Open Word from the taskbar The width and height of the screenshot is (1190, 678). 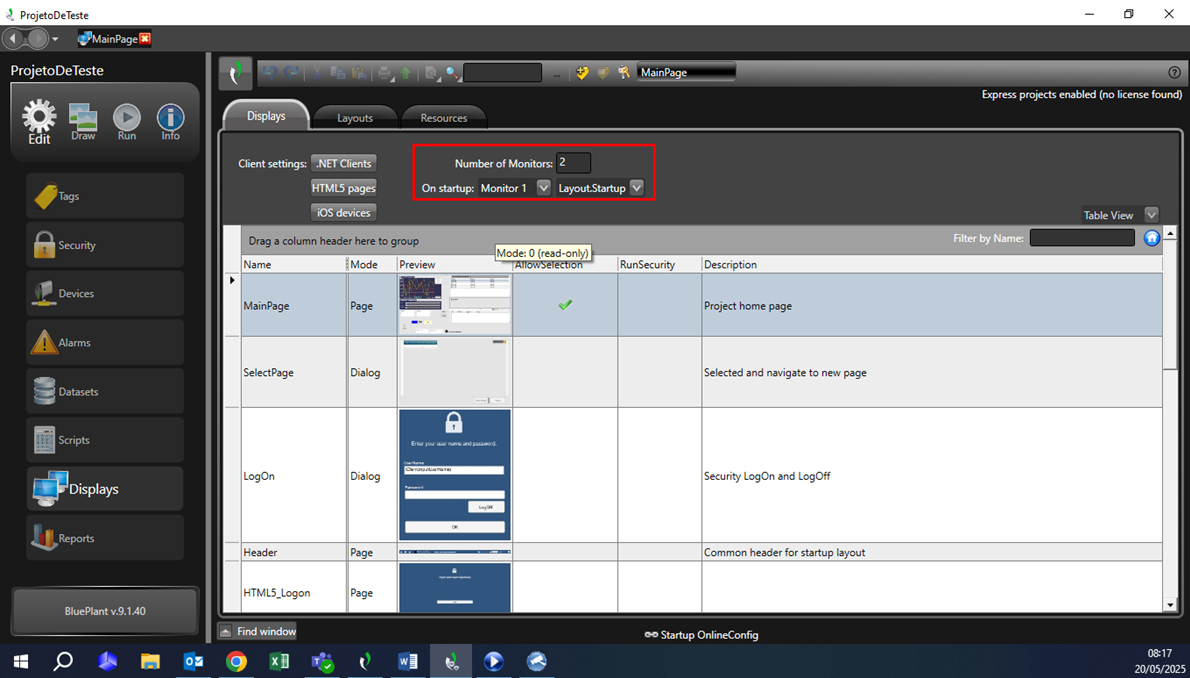[408, 661]
